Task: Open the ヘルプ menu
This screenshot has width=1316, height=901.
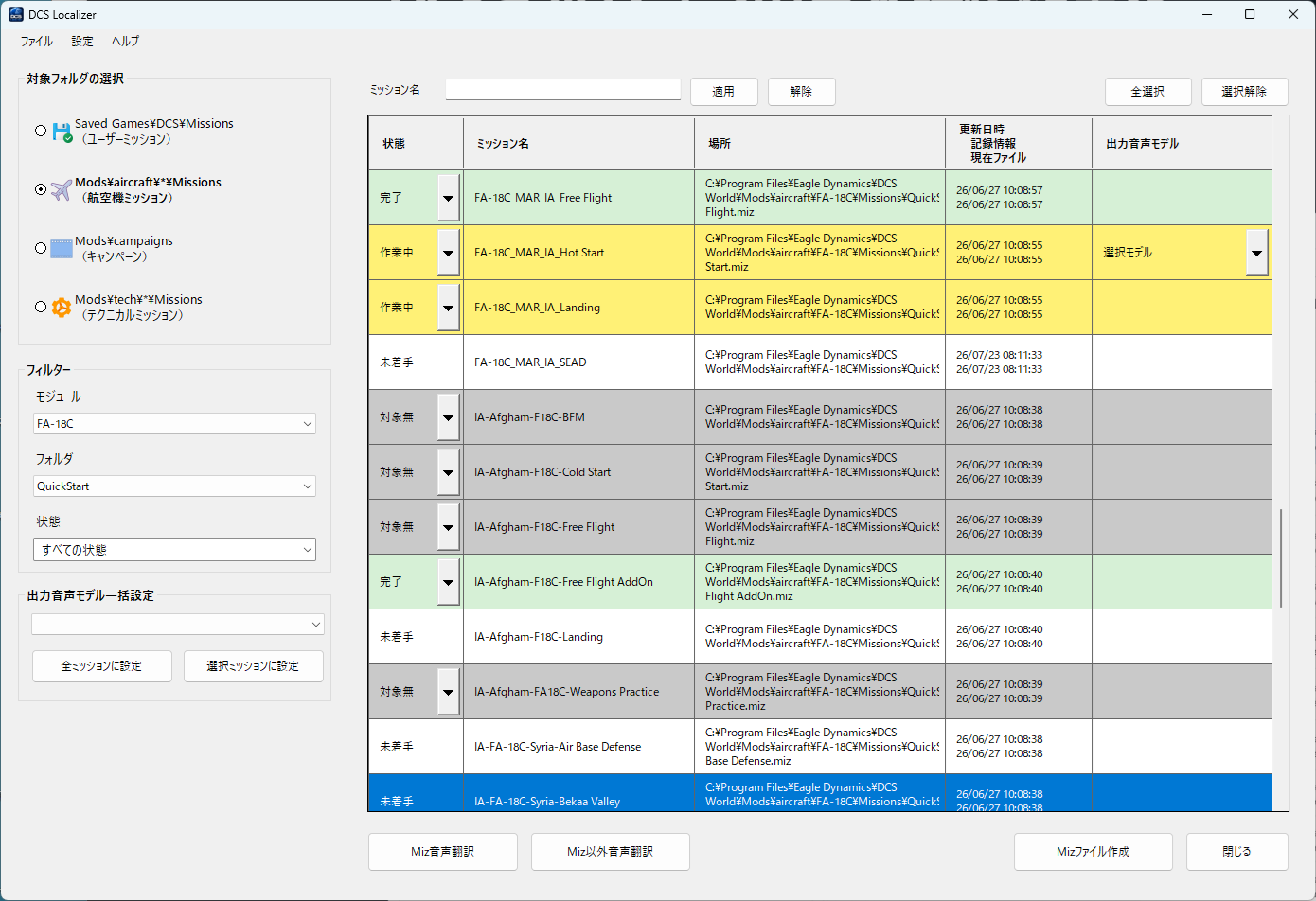Action: pos(125,42)
